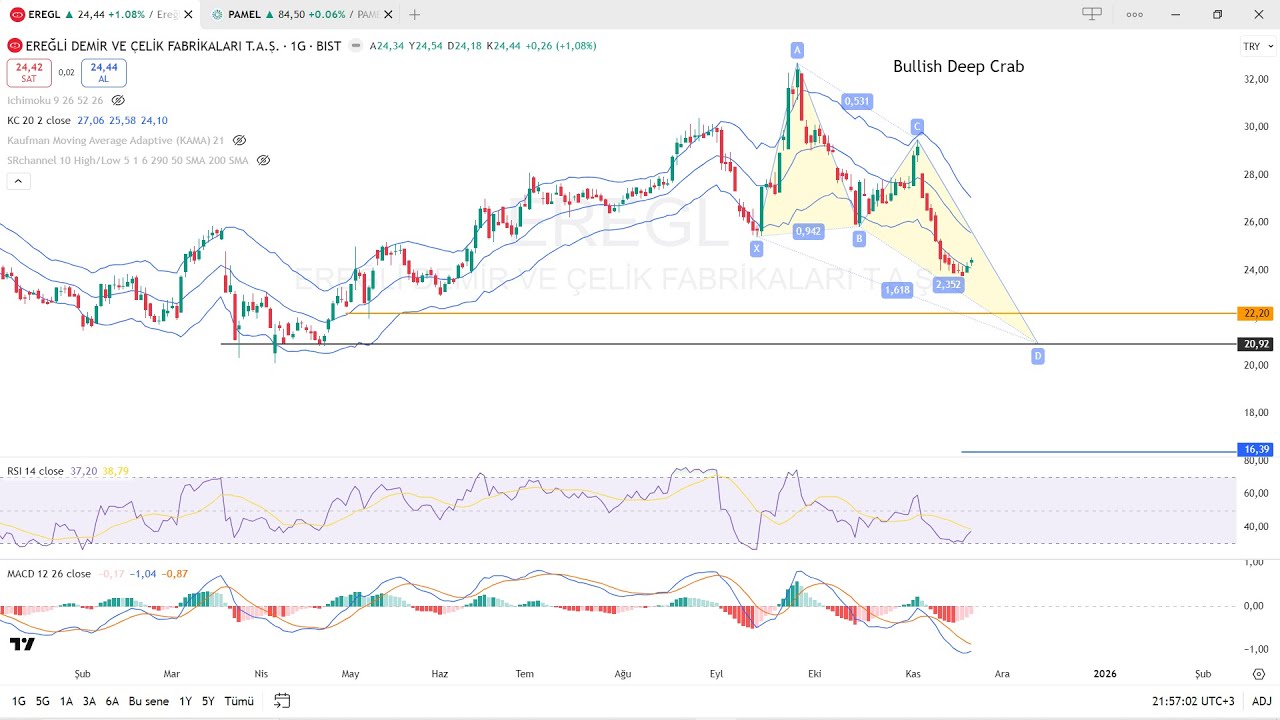The height and width of the screenshot is (720, 1280).
Task: Select the 6A time range
Action: coord(112,701)
